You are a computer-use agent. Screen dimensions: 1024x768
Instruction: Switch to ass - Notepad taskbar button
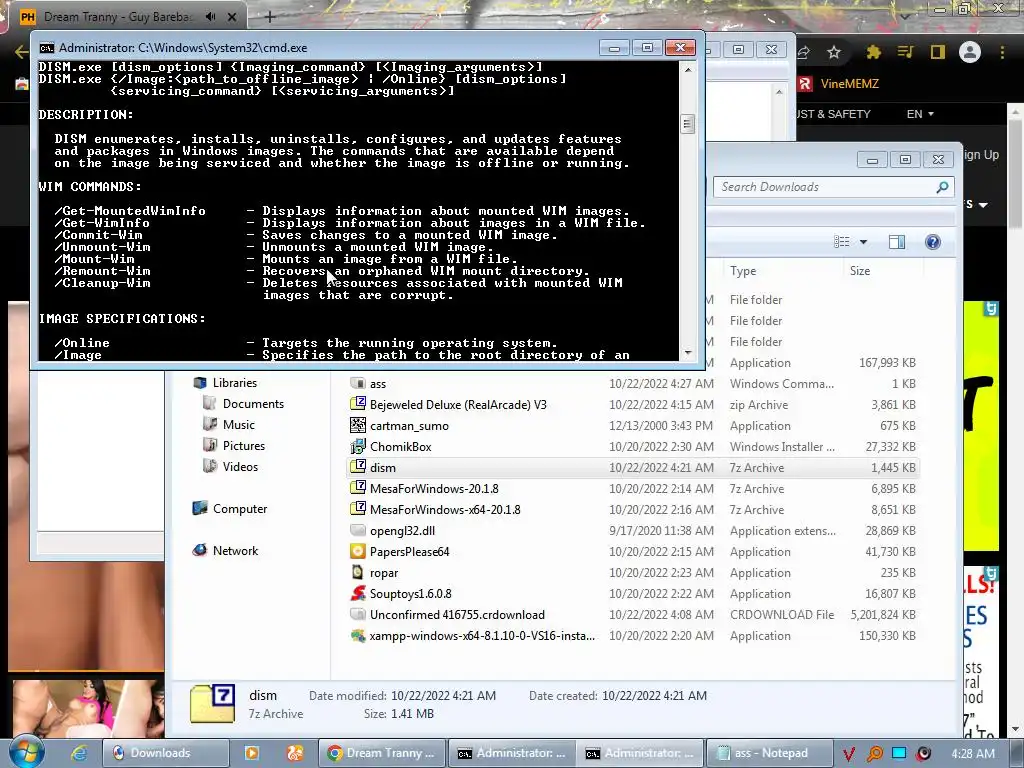tap(769, 753)
